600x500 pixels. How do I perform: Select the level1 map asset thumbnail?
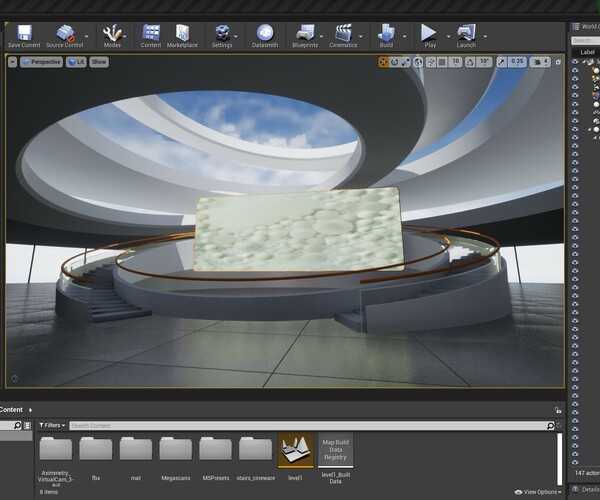[x=295, y=450]
